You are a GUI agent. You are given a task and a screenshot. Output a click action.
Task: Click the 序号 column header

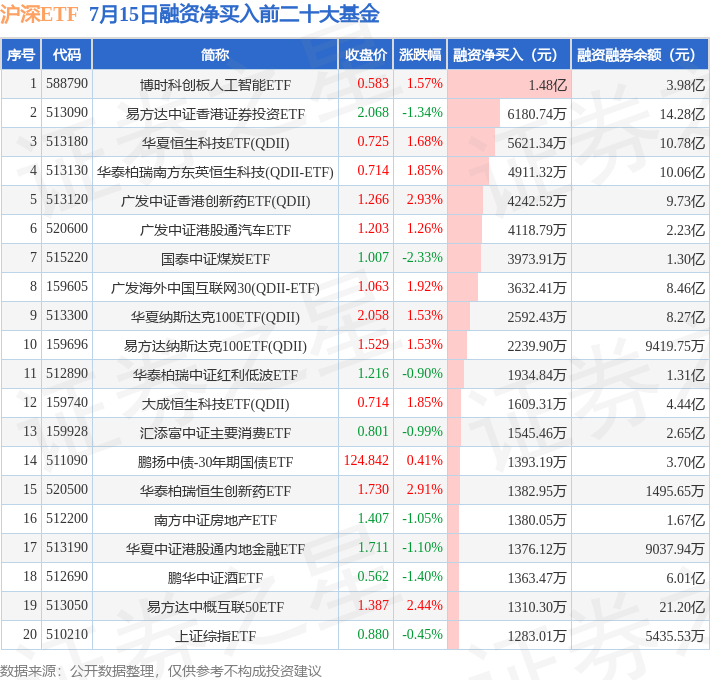[21, 55]
